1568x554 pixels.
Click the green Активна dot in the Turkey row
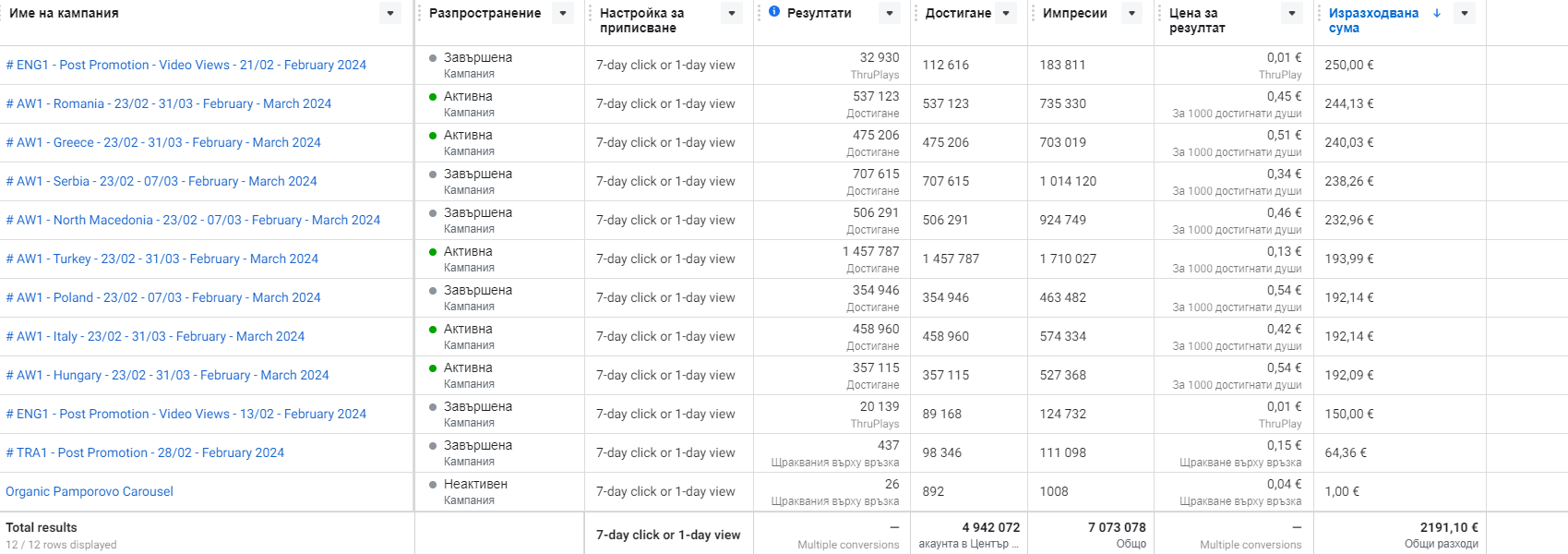point(433,252)
